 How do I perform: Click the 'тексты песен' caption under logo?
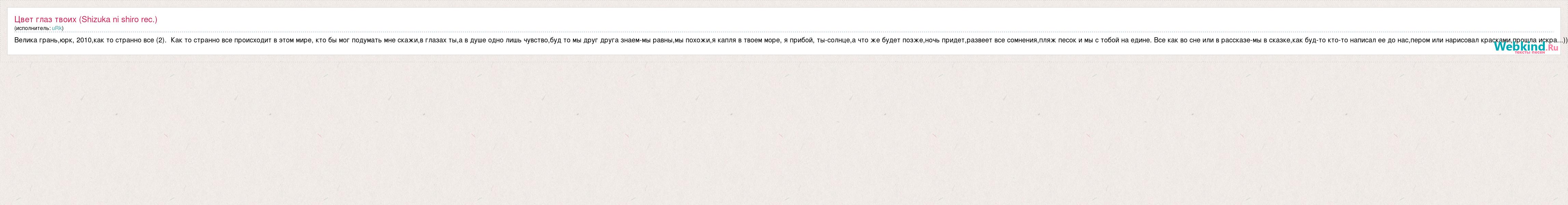pyautogui.click(x=1529, y=52)
